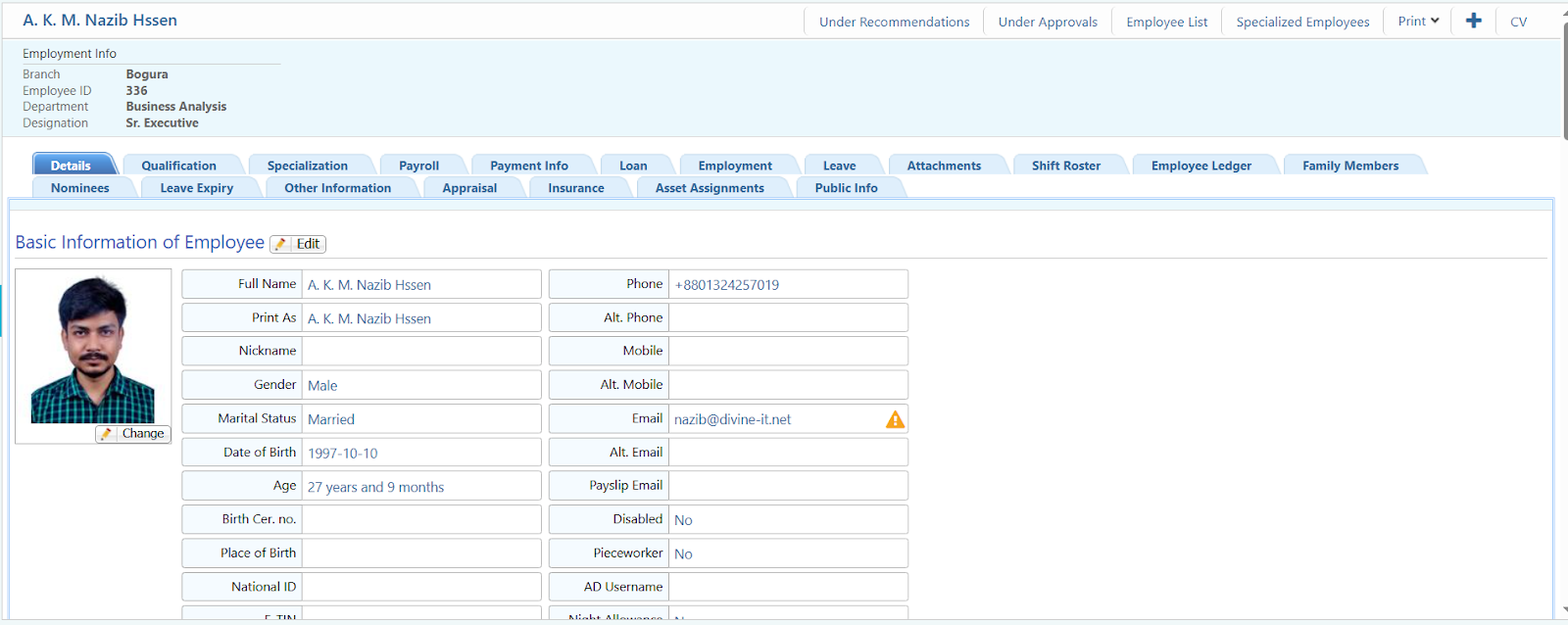Open the Payroll tab
The width and height of the screenshot is (1568, 625).
click(418, 166)
